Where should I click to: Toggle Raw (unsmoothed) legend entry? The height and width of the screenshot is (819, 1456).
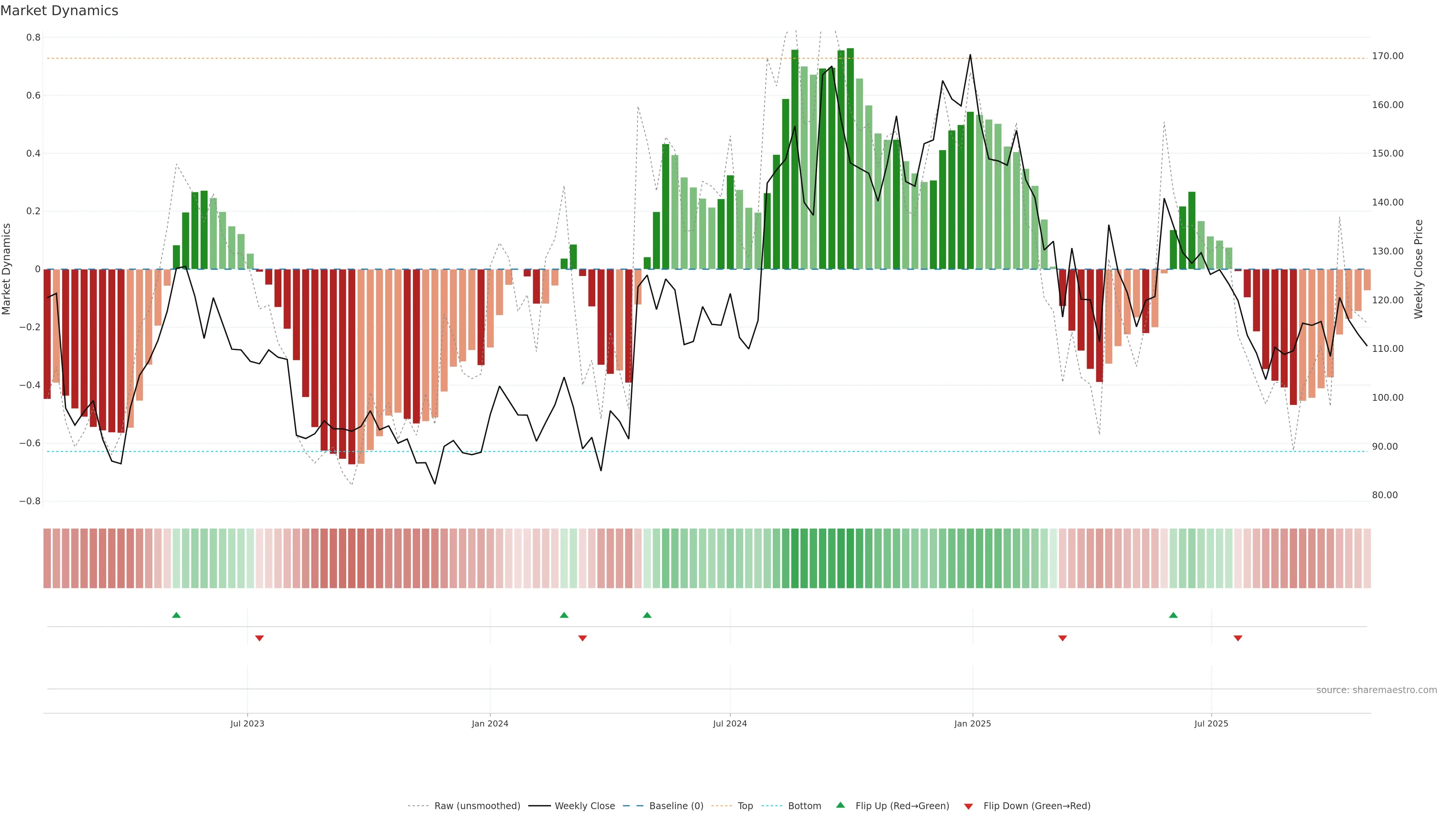477,806
